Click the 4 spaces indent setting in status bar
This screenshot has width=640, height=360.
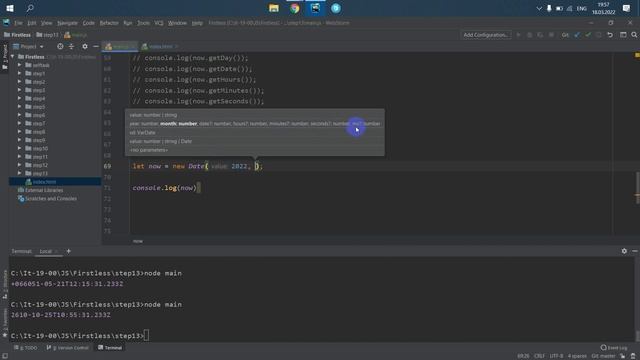577,356
